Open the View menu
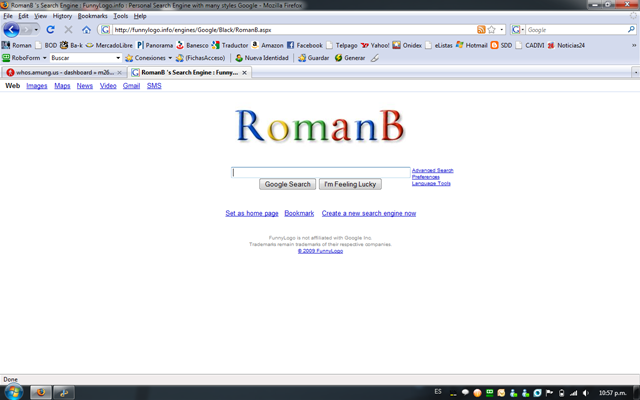 (40, 16)
